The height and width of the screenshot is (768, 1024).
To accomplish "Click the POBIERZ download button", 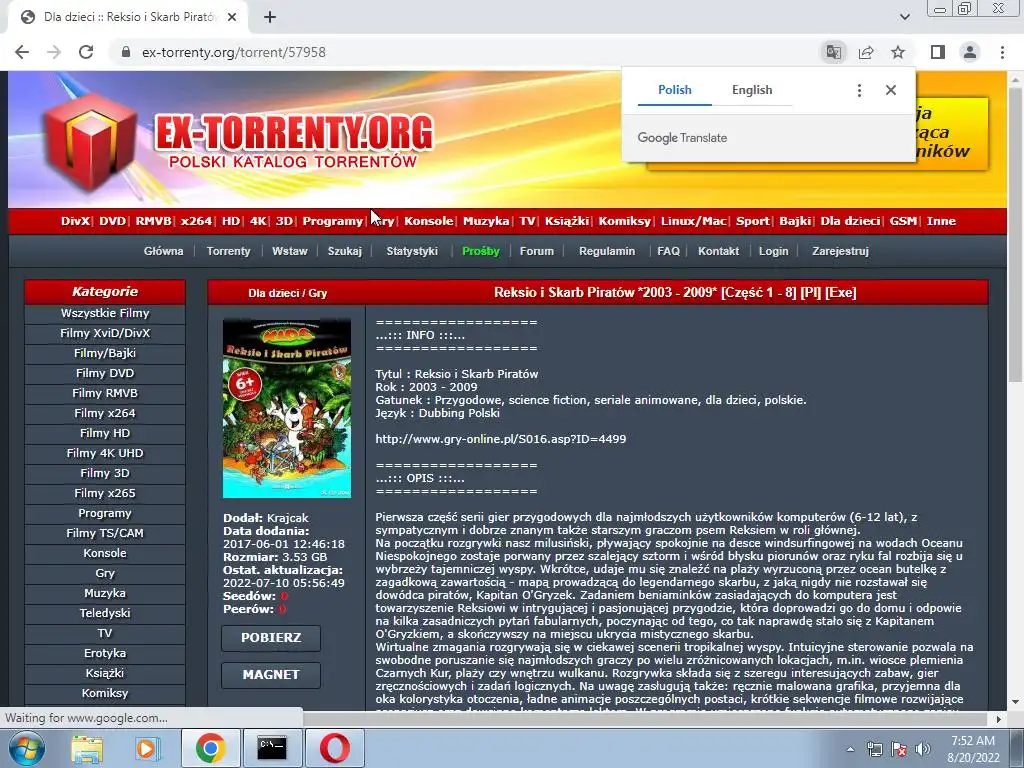I will [x=271, y=638].
